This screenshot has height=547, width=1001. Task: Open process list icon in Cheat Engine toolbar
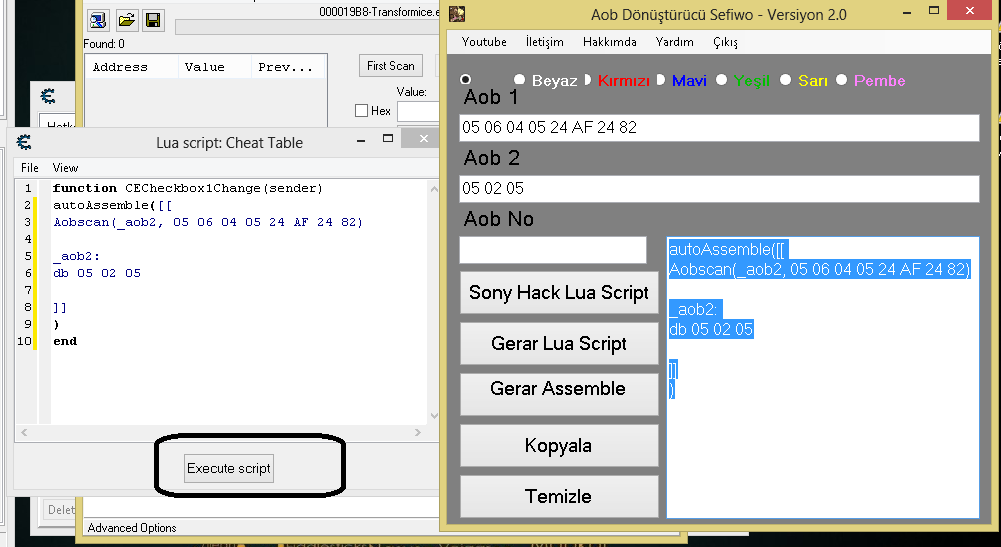(x=98, y=20)
